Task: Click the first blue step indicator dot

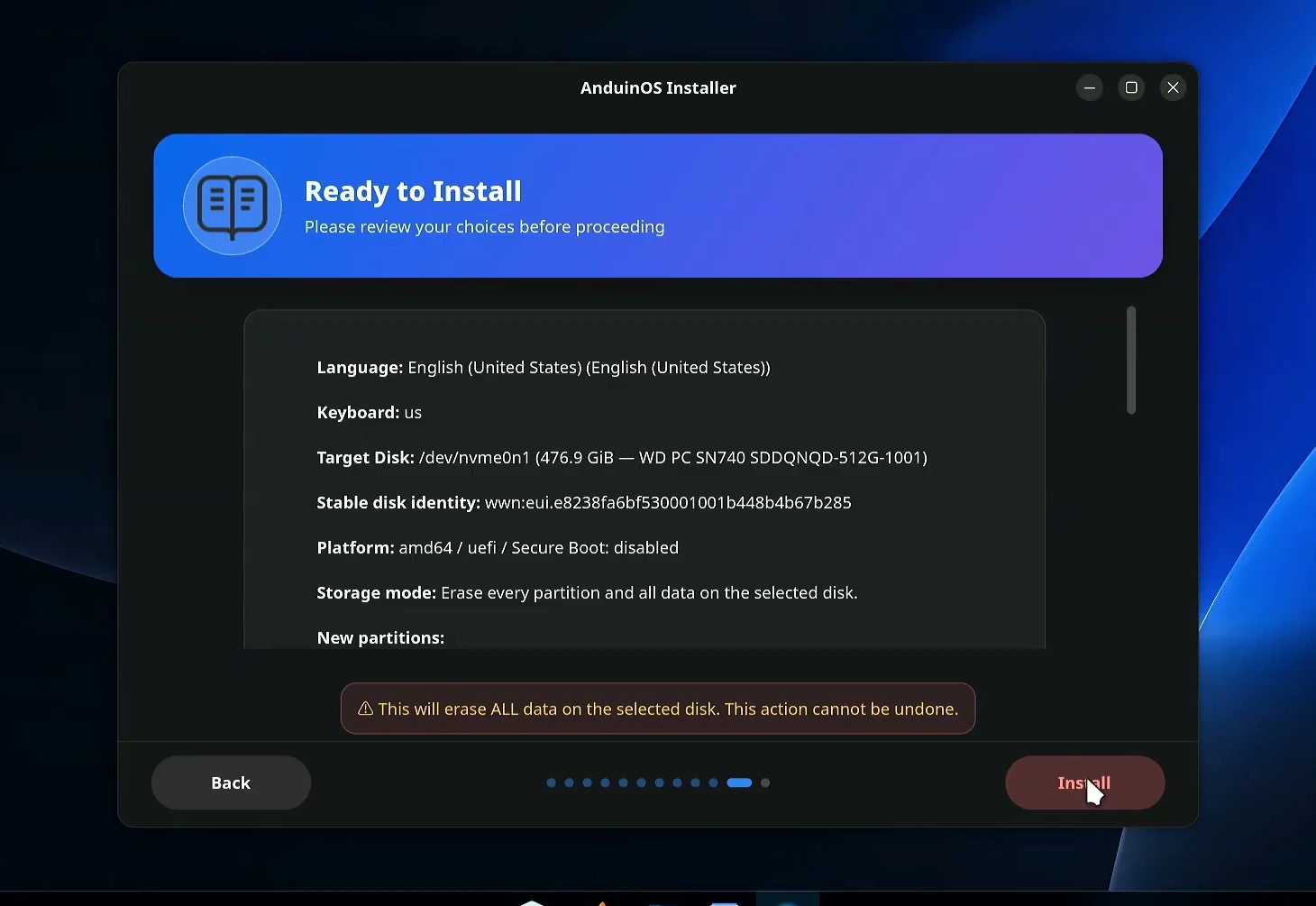Action: pos(551,782)
